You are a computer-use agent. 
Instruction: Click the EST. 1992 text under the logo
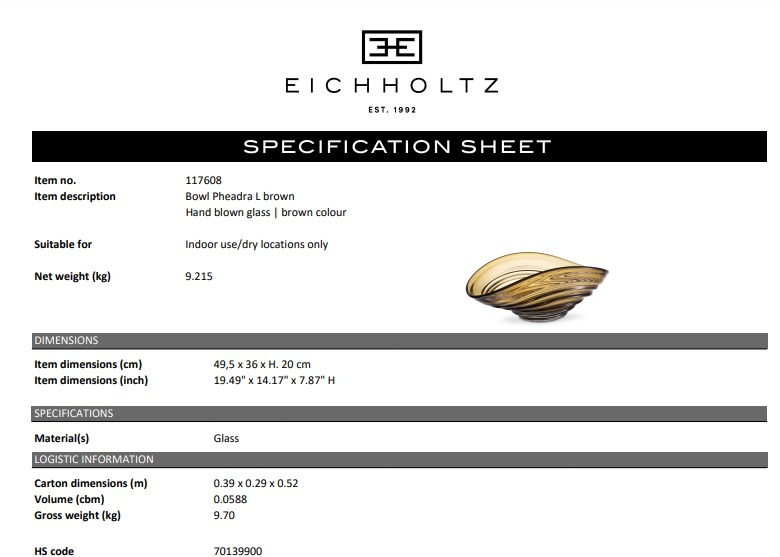(391, 110)
